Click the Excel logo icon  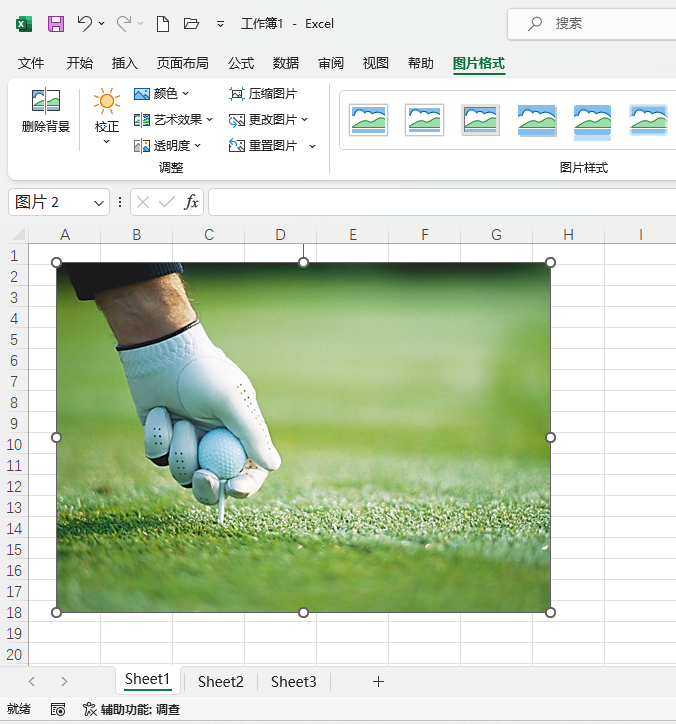click(24, 24)
